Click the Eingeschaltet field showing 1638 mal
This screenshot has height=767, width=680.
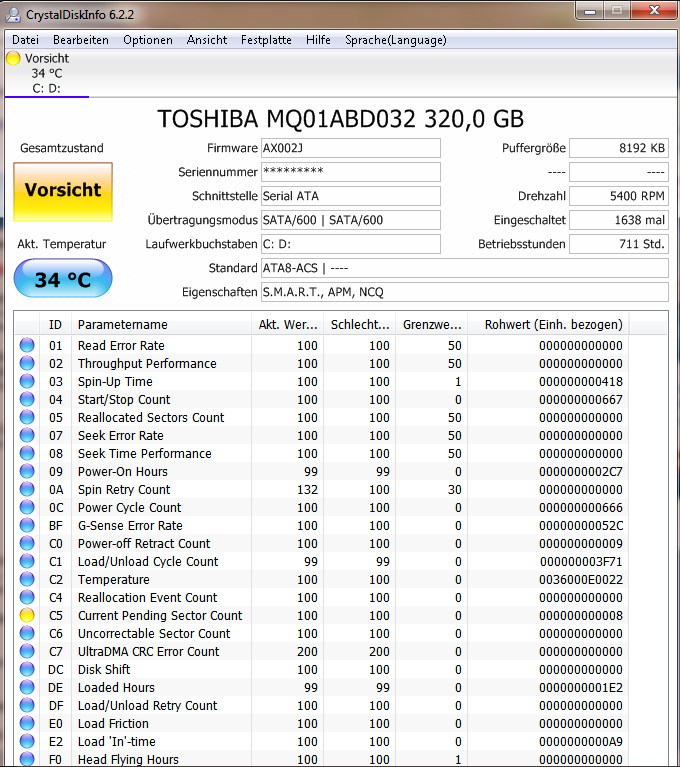click(x=619, y=220)
